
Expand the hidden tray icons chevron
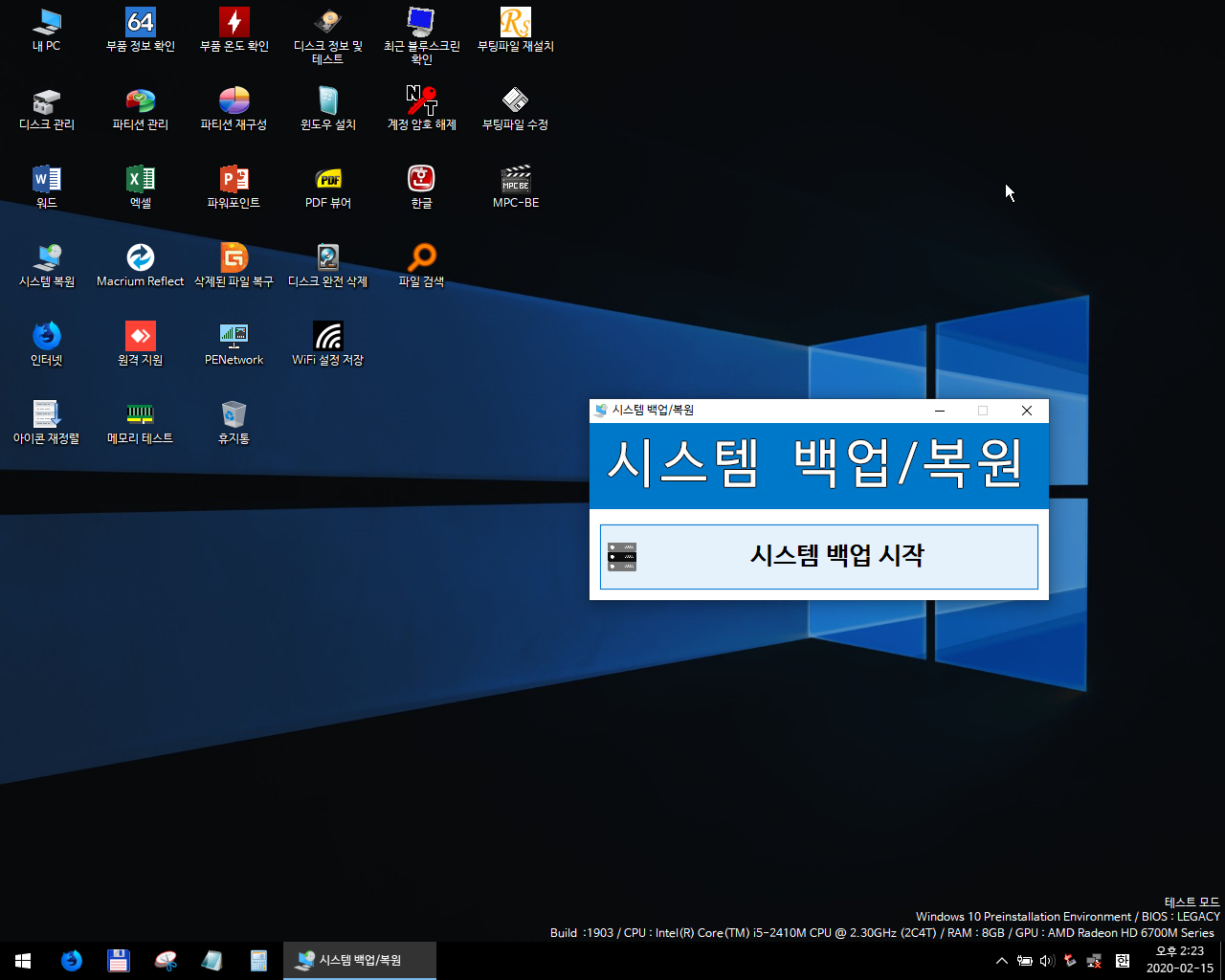pyautogui.click(x=1002, y=961)
